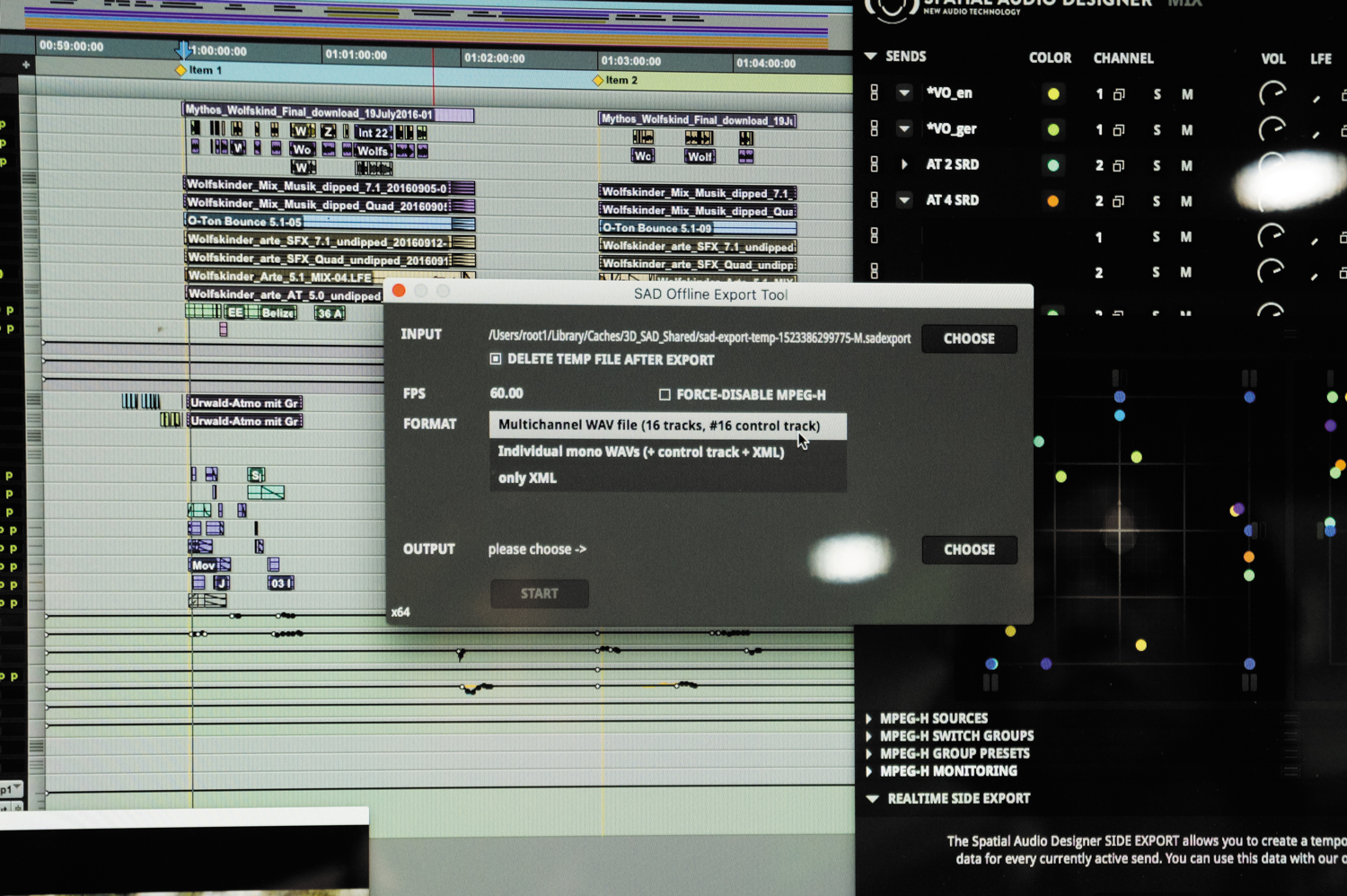Mute the AT 4 SRD send
The height and width of the screenshot is (896, 1347).
click(1187, 201)
